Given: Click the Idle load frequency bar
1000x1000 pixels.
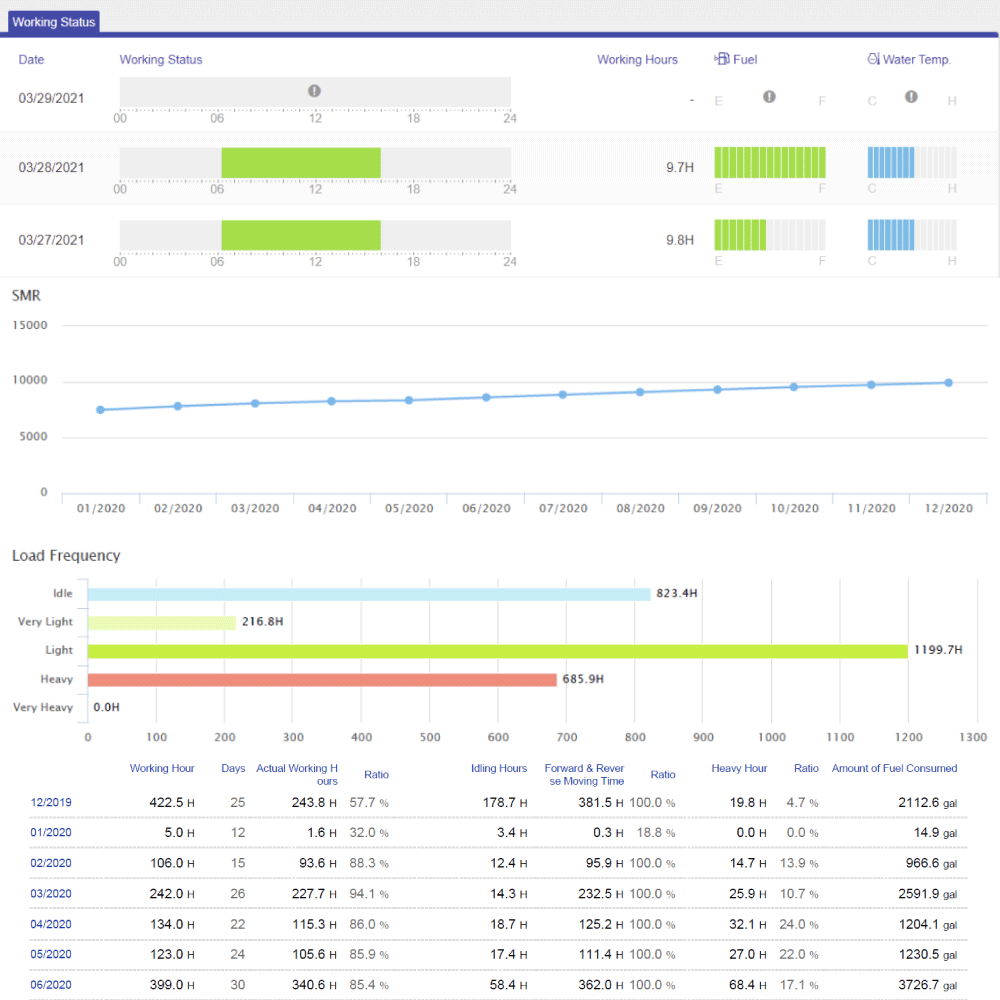Looking at the screenshot, I should [368, 594].
